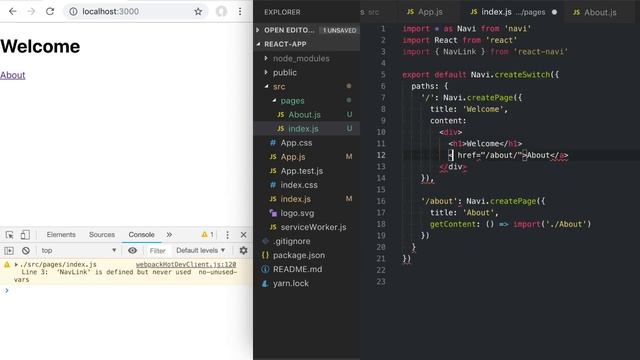Toggle the live expression eye icon
The image size is (640, 360).
point(132,251)
